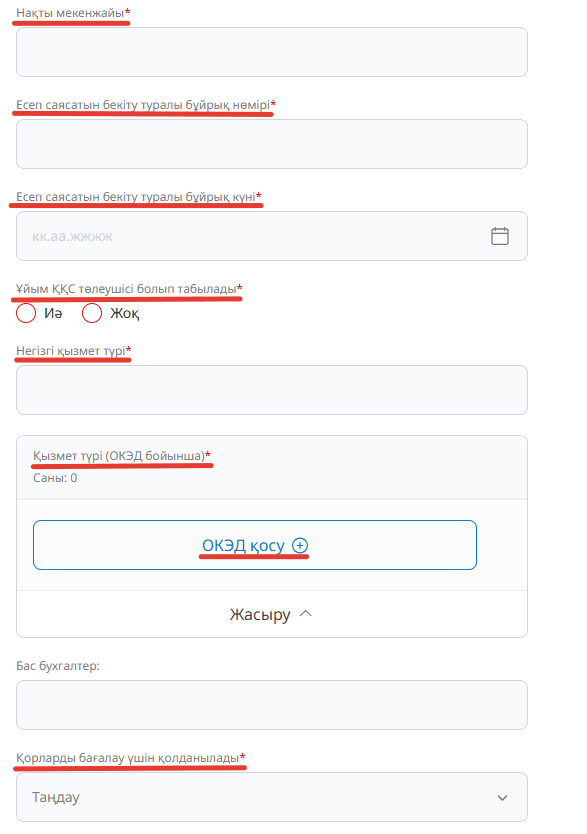Open the calendar date picker icon
Viewport: 587px width, 834px height.
[499, 236]
